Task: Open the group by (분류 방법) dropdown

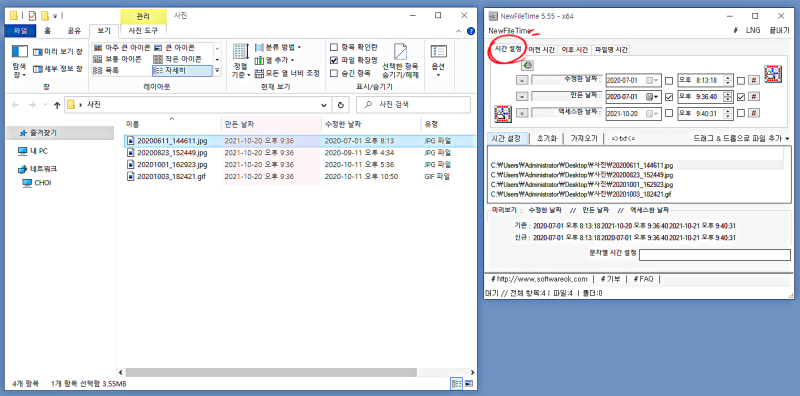Action: pyautogui.click(x=278, y=47)
